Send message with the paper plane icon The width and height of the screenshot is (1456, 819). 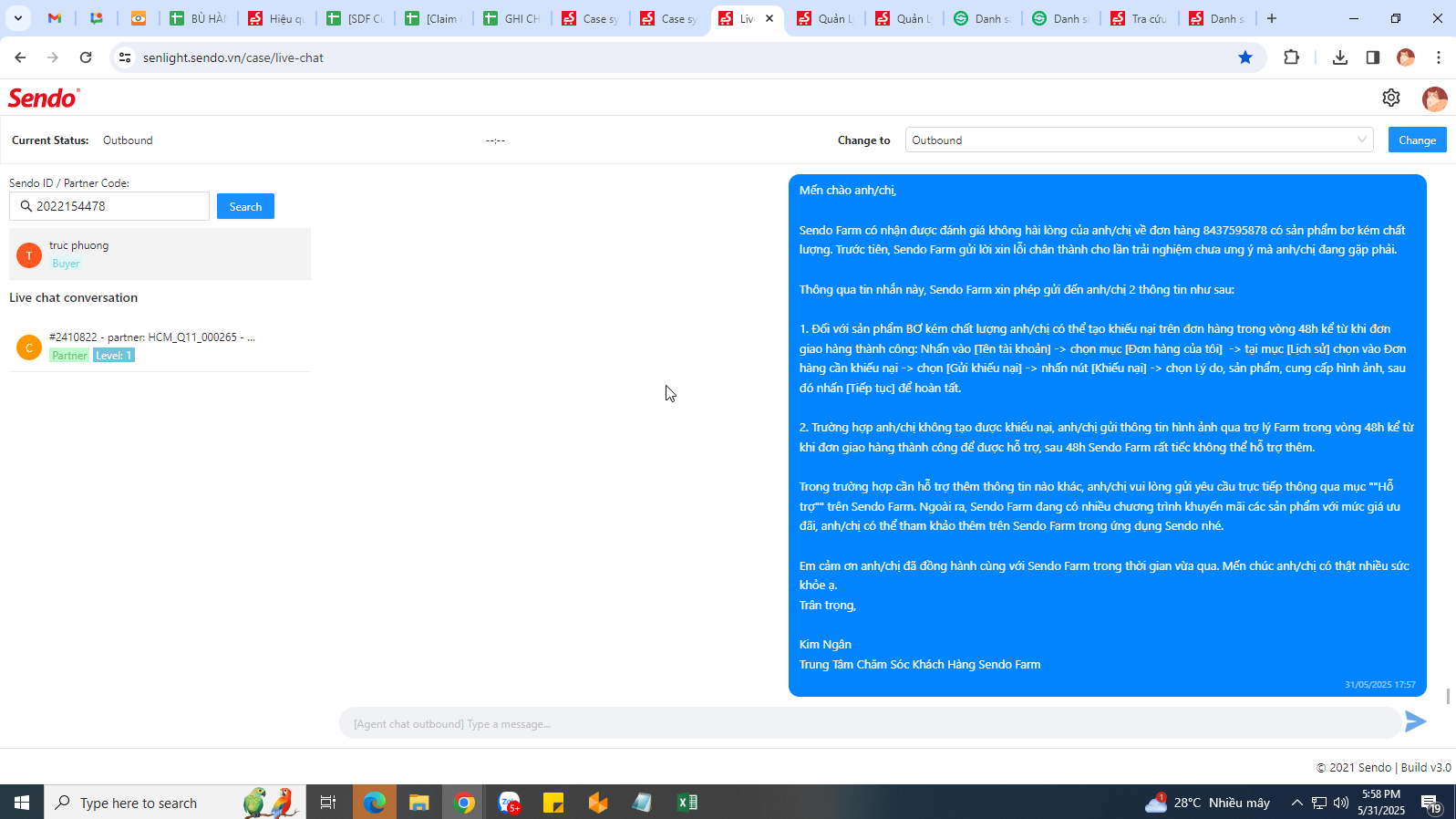pos(1415,722)
